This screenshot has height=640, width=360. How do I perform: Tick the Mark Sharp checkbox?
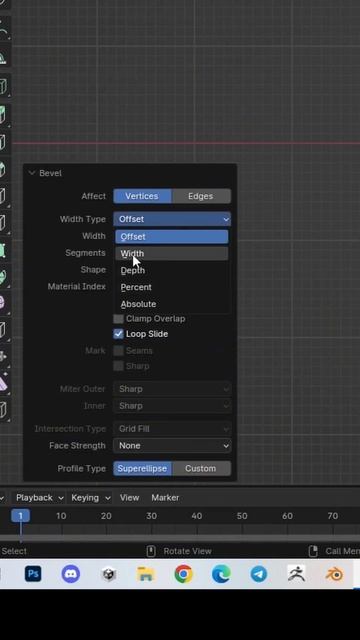click(x=118, y=366)
